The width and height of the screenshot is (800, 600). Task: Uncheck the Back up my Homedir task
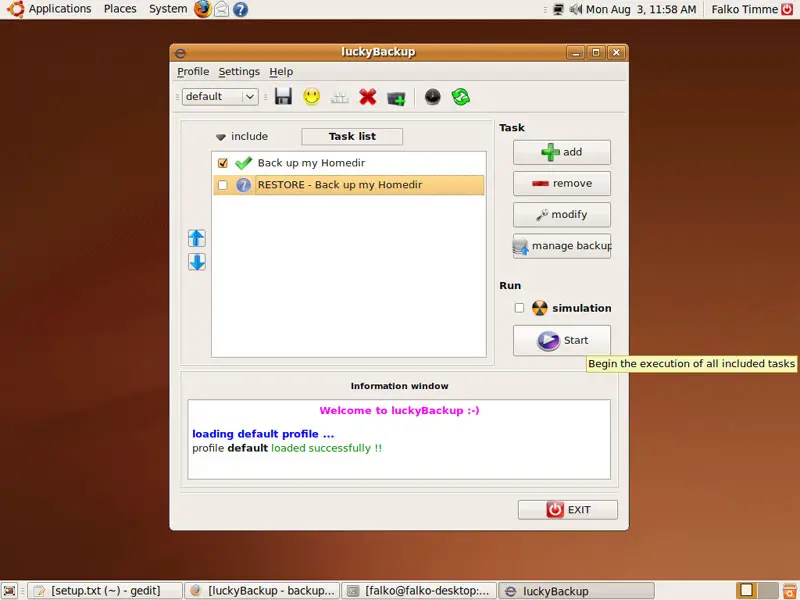coord(222,163)
